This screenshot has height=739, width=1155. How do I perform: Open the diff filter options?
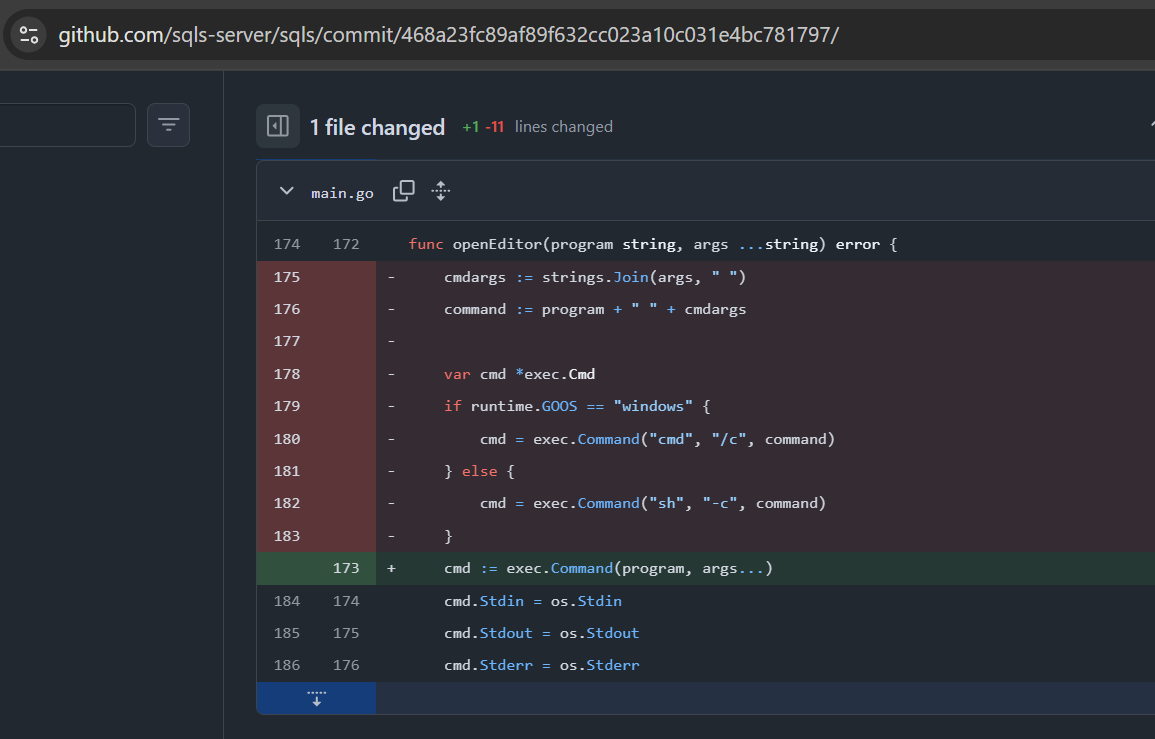168,124
